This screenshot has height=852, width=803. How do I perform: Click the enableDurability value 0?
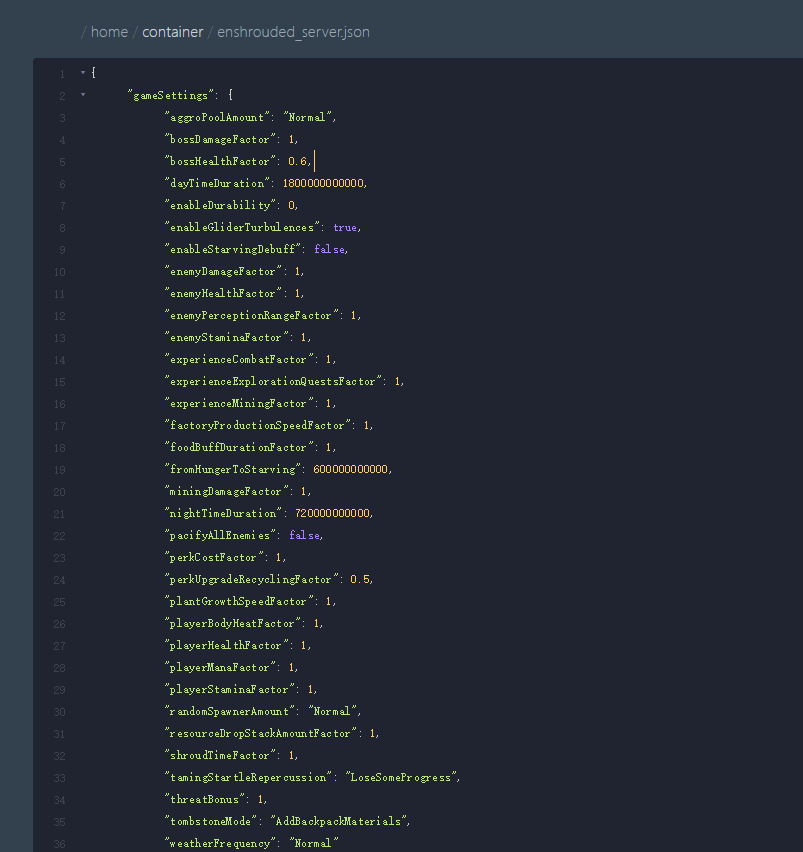292,206
